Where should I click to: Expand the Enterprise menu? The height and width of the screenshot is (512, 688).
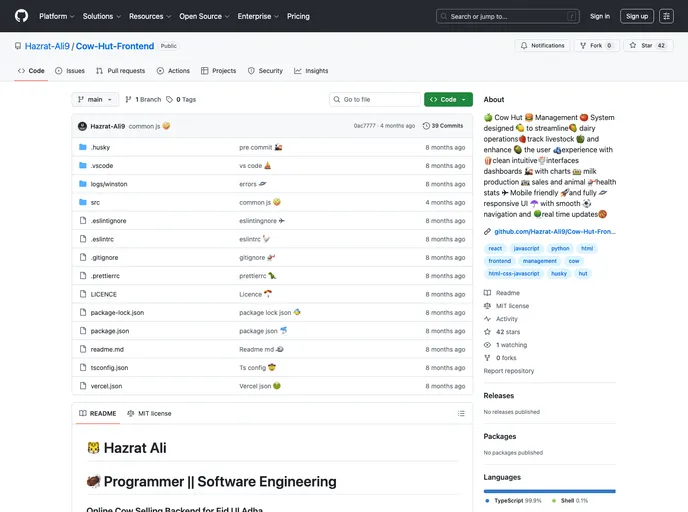click(x=258, y=16)
